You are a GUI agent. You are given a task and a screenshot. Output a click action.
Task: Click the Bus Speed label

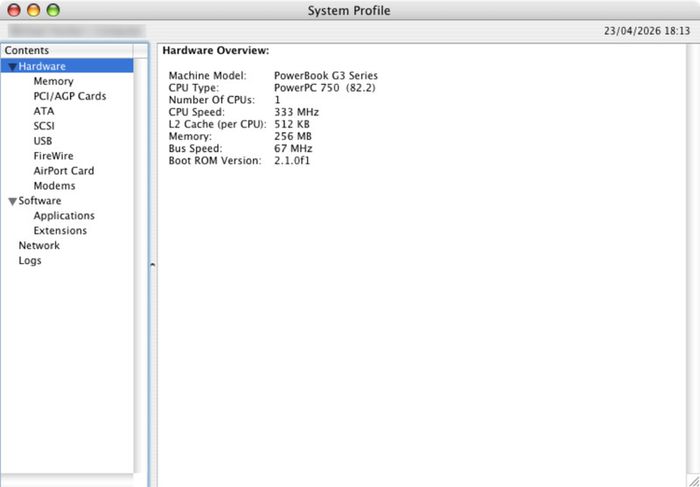[196, 148]
